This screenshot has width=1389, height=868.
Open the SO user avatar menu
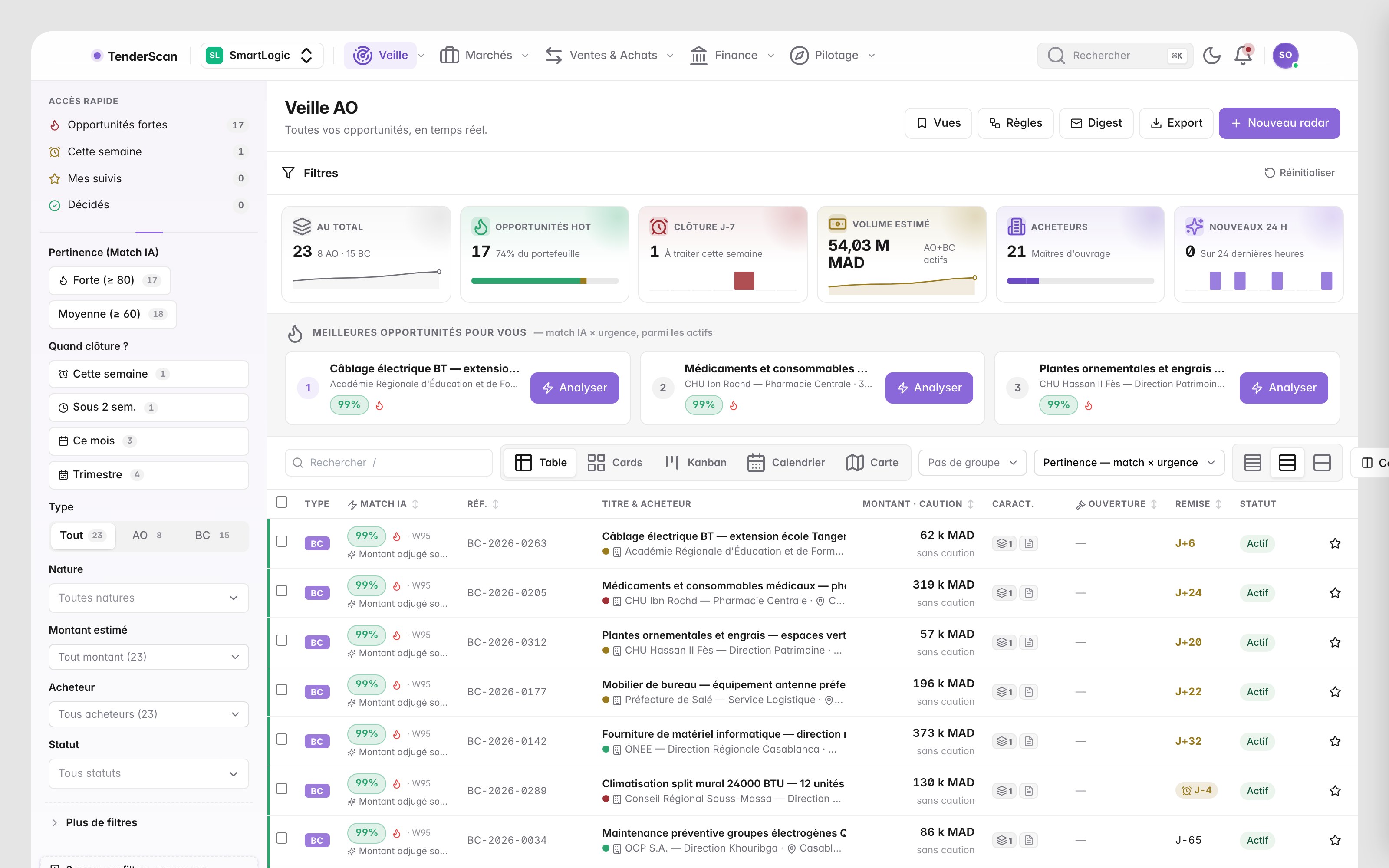click(x=1285, y=56)
